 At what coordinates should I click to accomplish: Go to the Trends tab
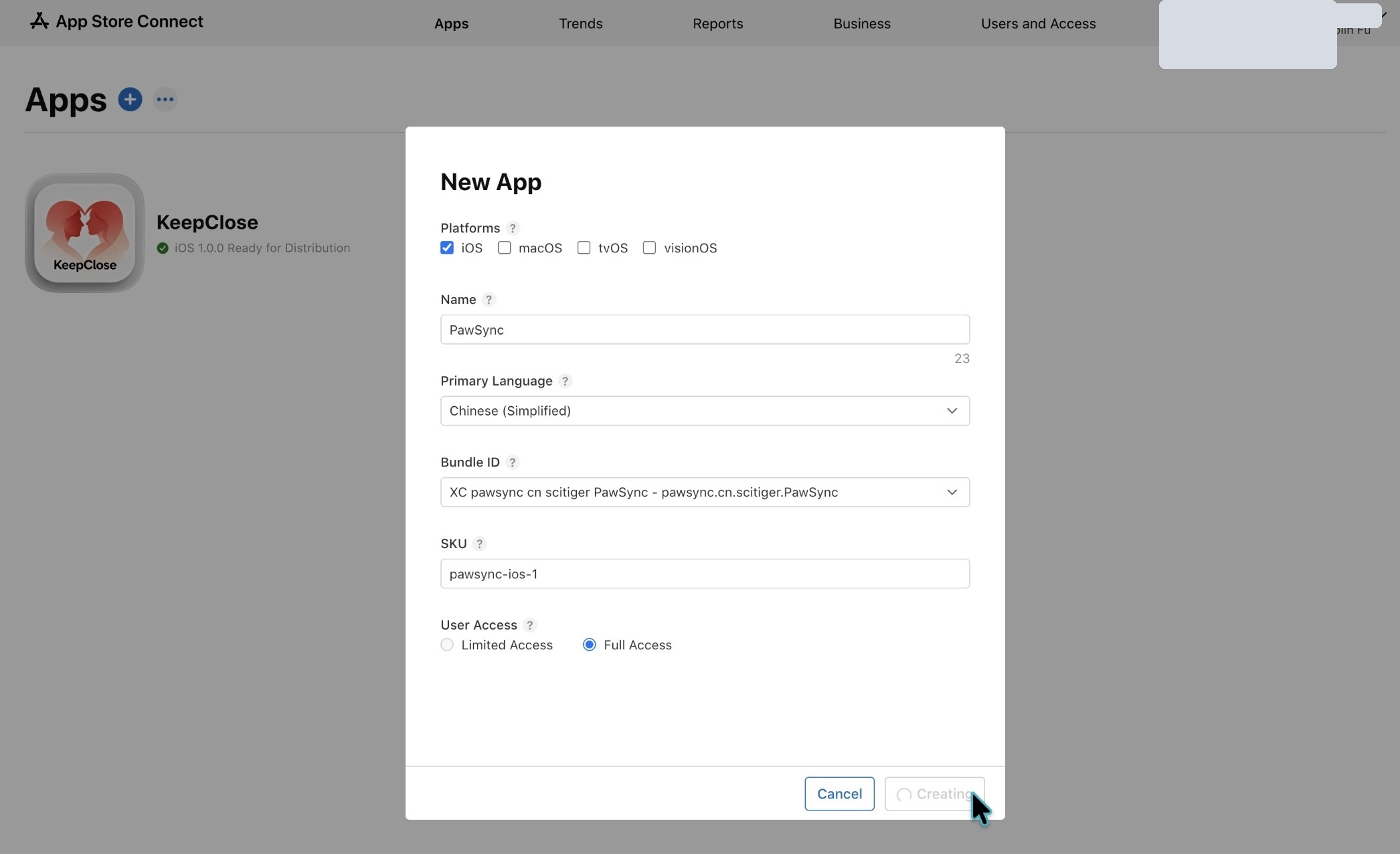(581, 23)
